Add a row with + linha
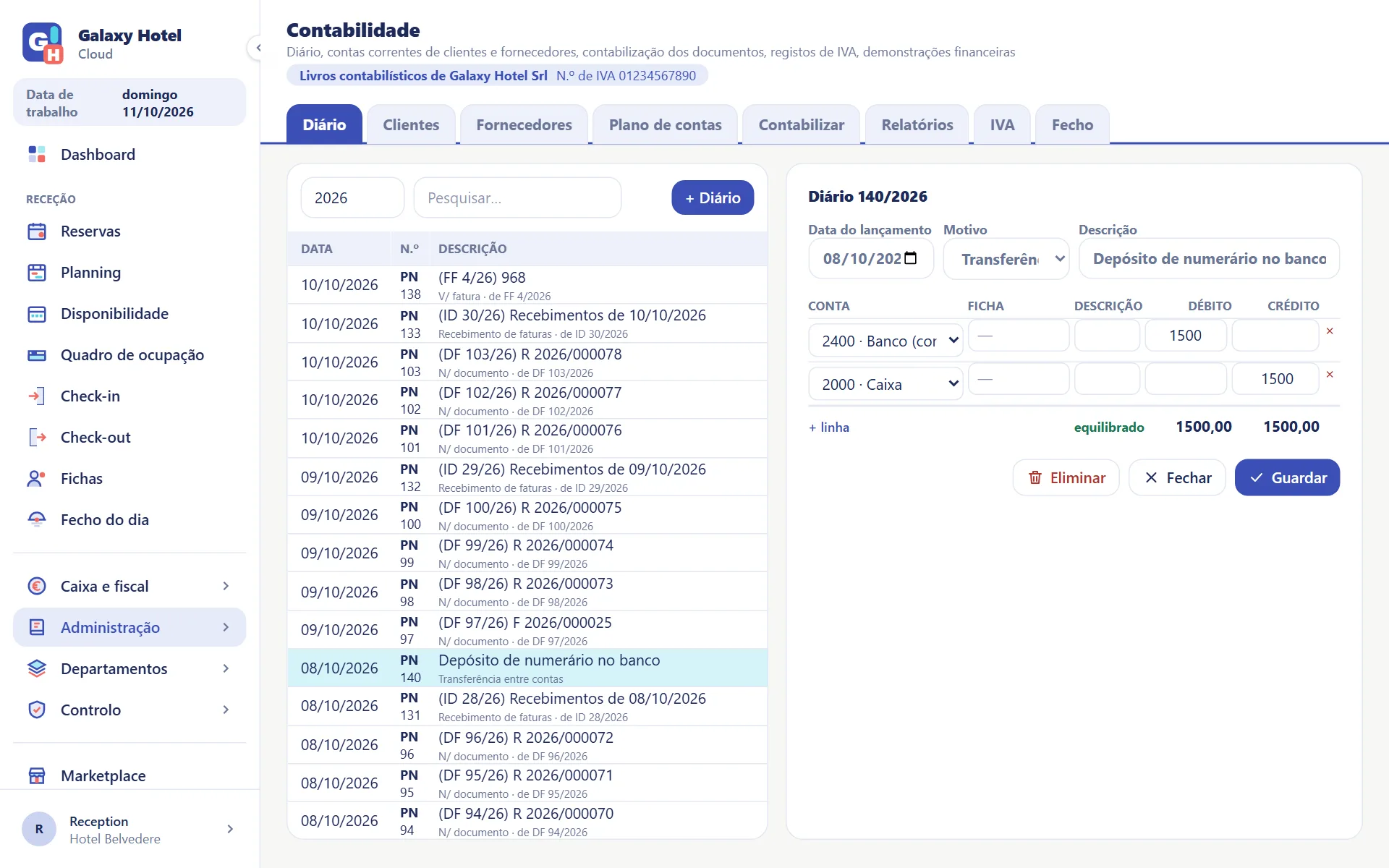Screen dimensions: 1389x868 (829, 427)
